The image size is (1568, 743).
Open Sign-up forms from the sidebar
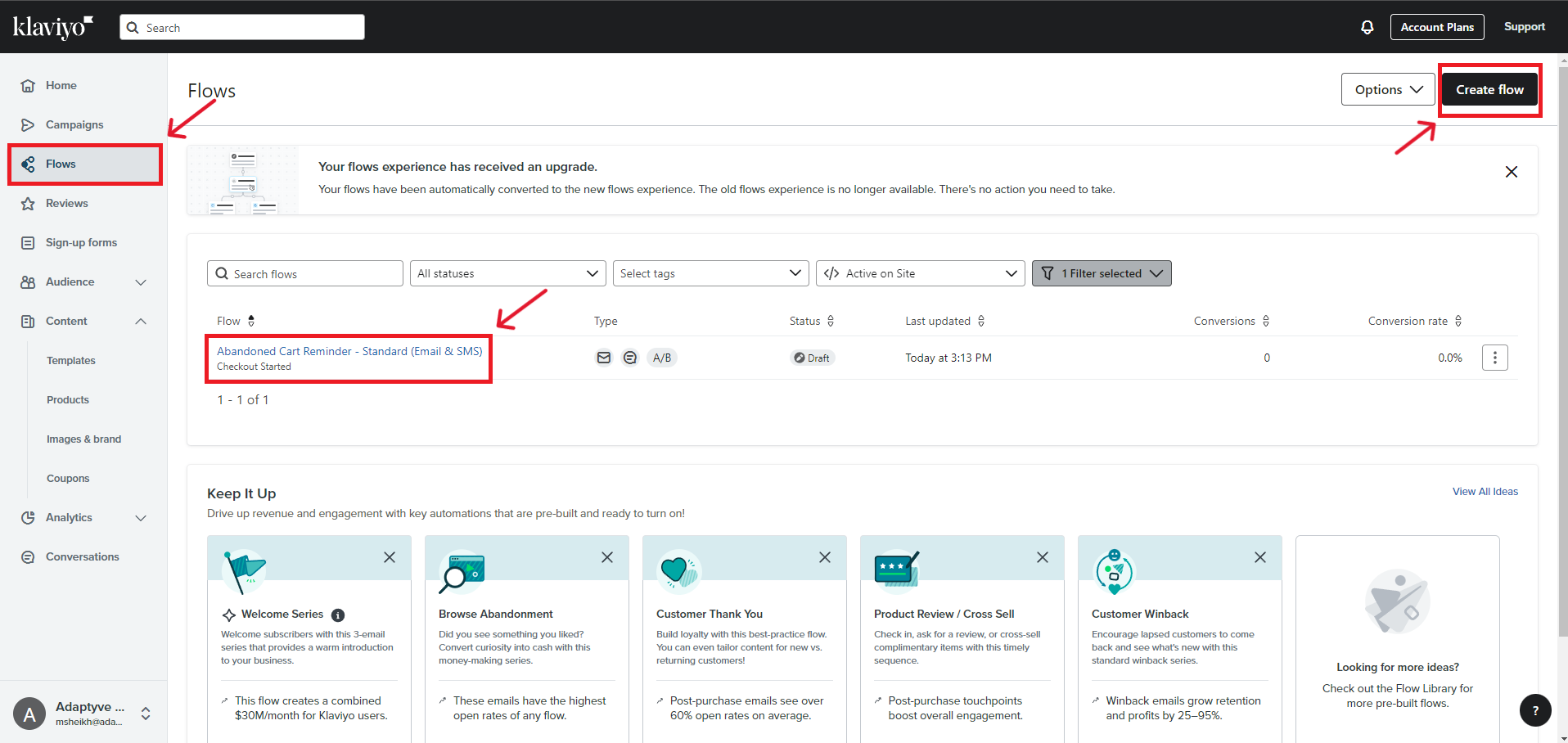click(x=81, y=242)
